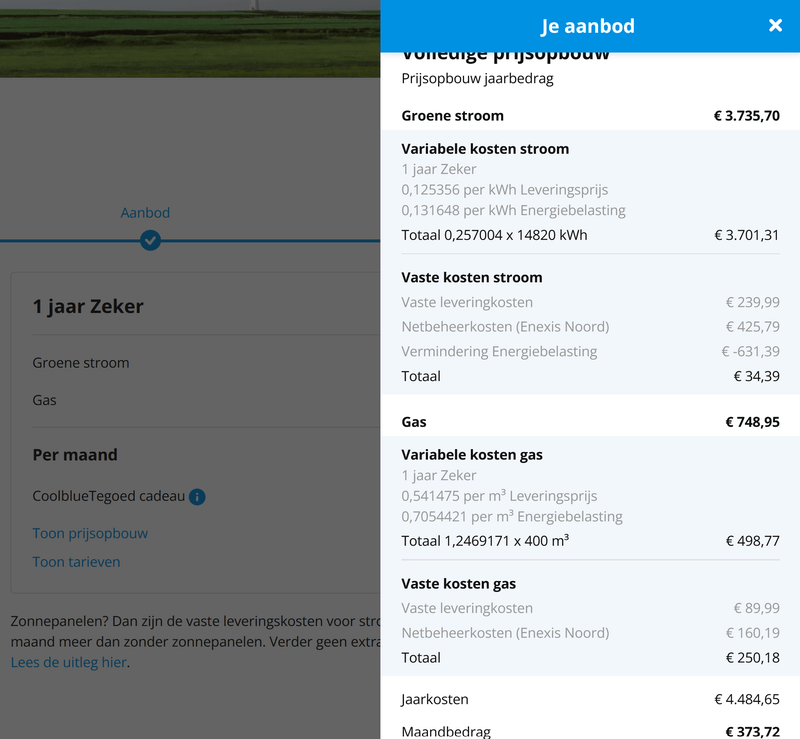800x739 pixels.
Task: Click the Je aanbod panel title
Action: [x=588, y=26]
